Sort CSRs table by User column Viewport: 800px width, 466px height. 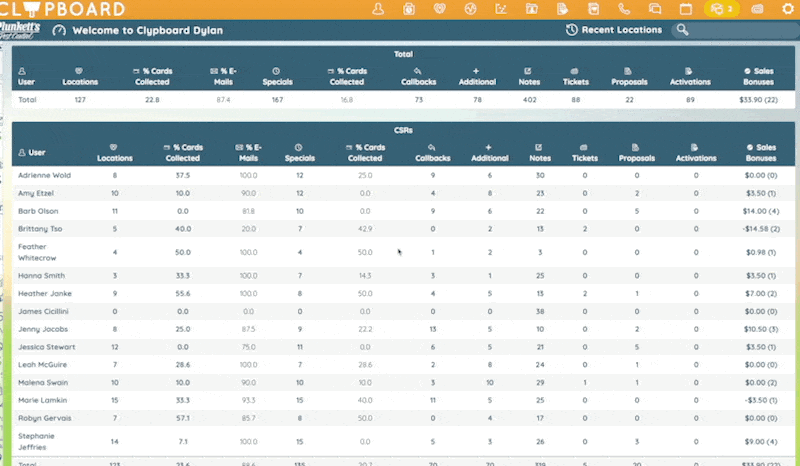32,153
